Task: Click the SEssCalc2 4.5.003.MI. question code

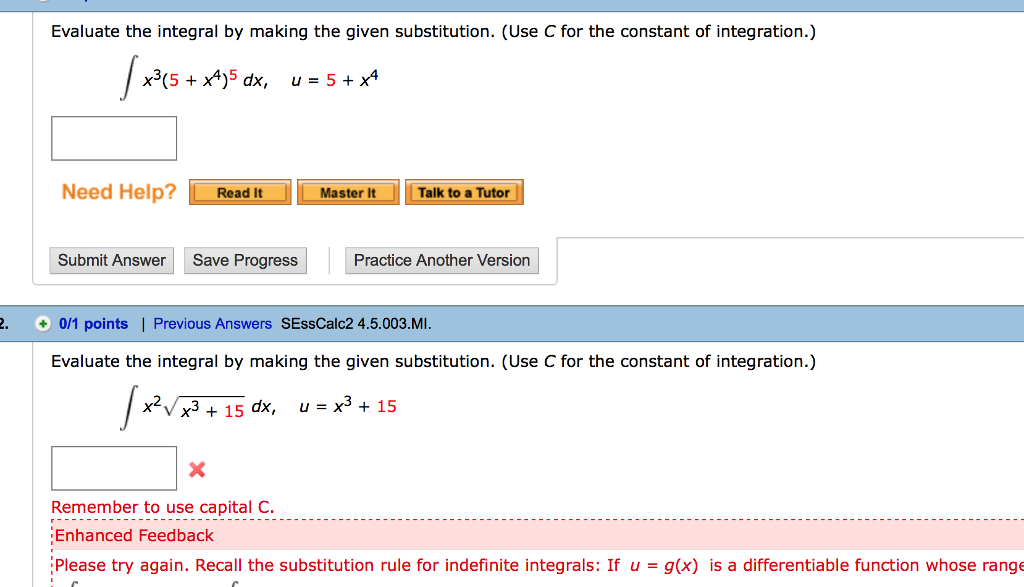Action: point(357,324)
